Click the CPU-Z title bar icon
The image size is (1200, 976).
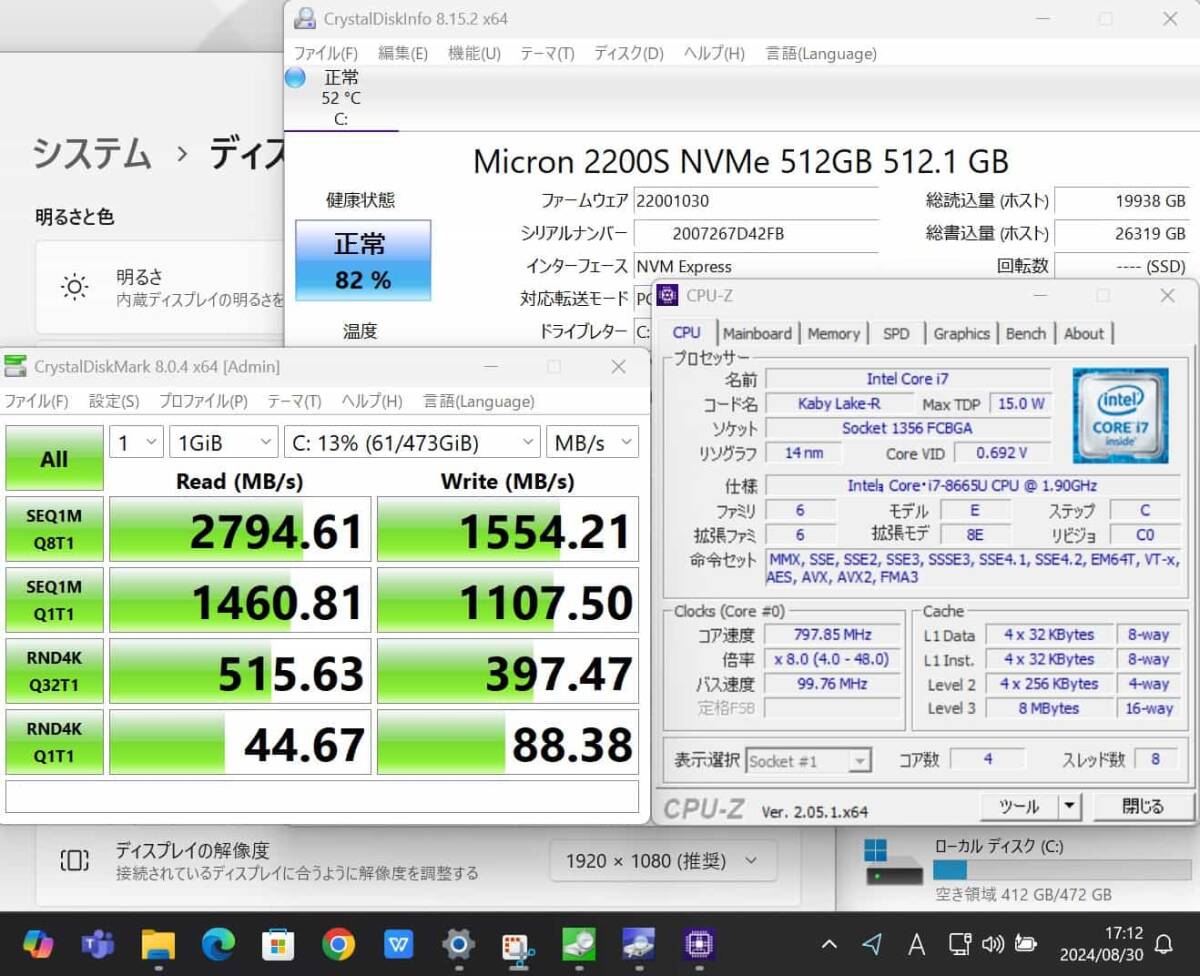[669, 295]
